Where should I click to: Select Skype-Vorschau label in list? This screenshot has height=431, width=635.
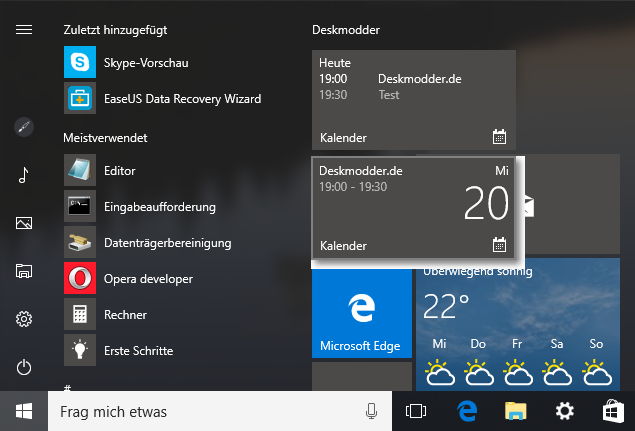146,63
